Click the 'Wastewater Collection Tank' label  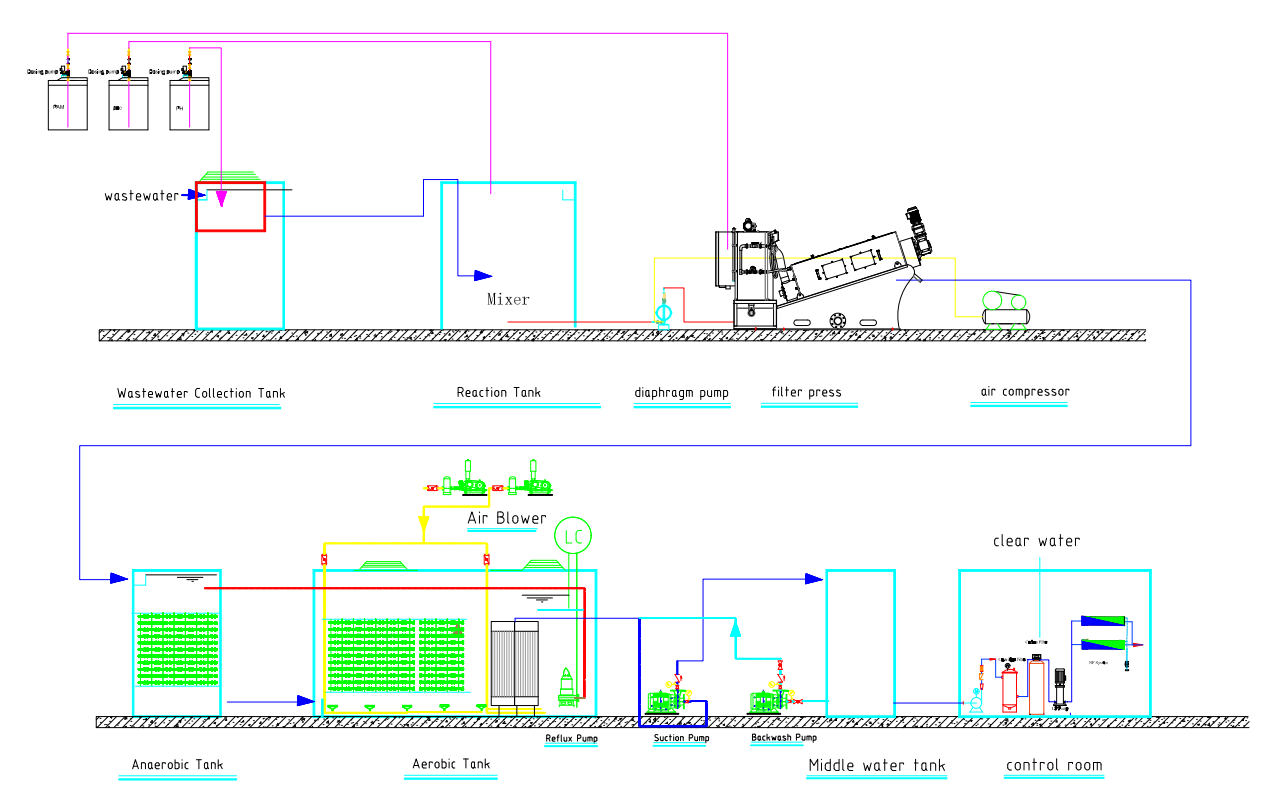[201, 393]
